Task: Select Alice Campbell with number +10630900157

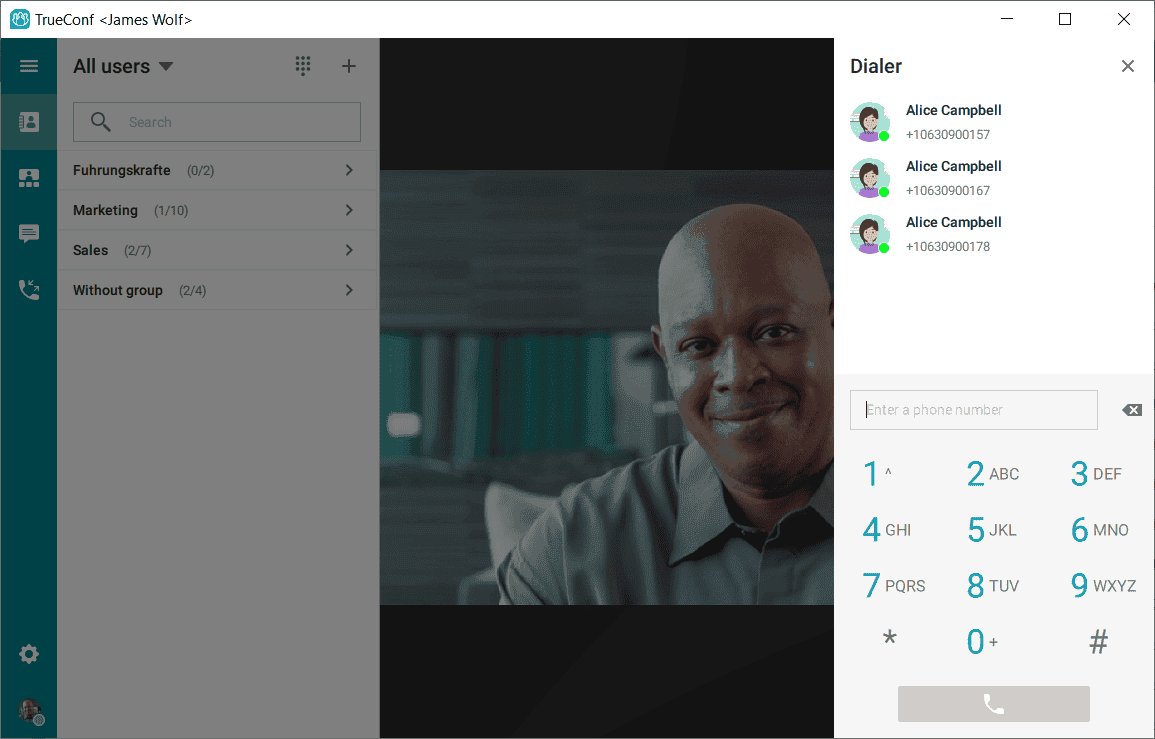Action: (994, 122)
